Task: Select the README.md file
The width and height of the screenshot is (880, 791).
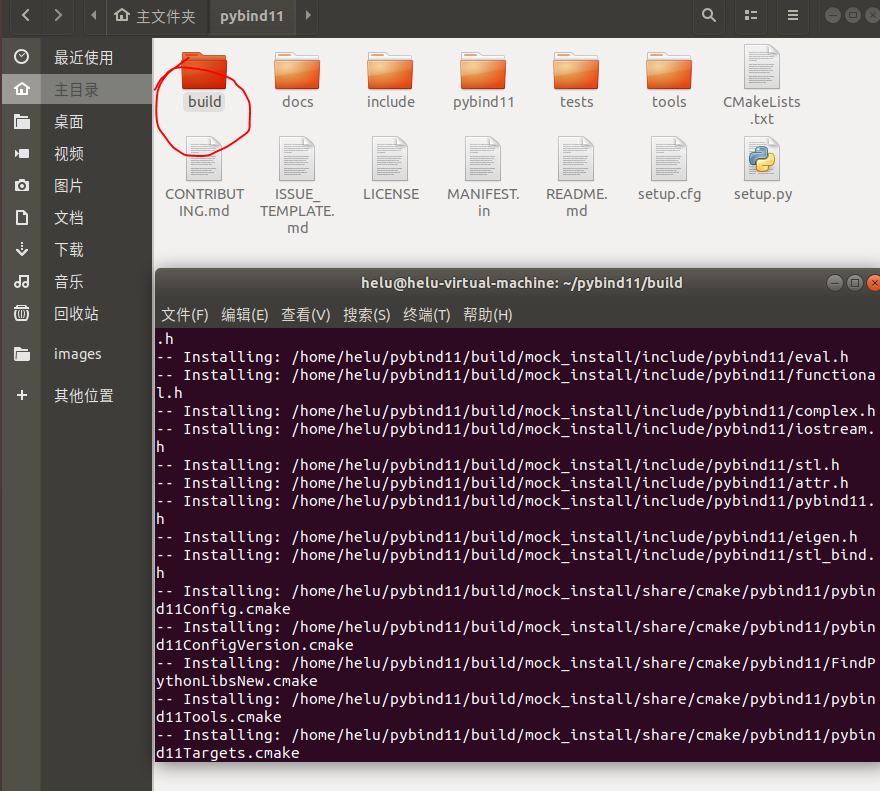Action: 576,177
